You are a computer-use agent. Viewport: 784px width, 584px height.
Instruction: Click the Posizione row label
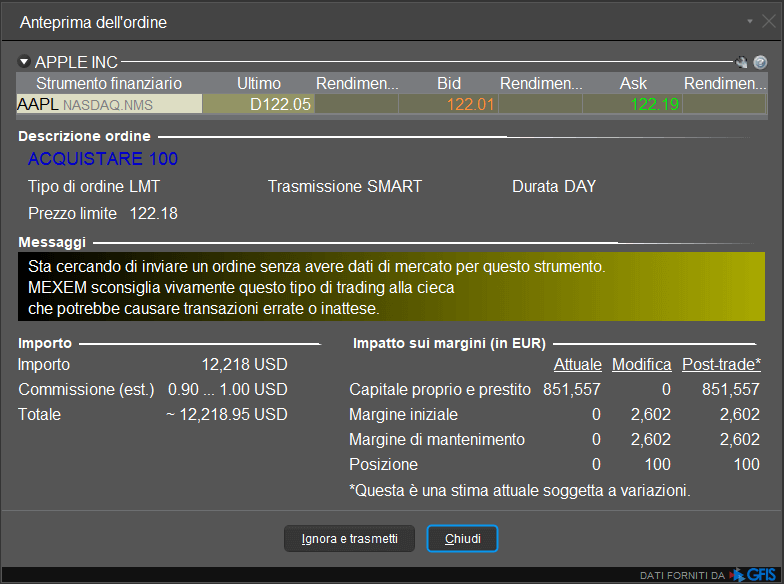pyautogui.click(x=384, y=464)
